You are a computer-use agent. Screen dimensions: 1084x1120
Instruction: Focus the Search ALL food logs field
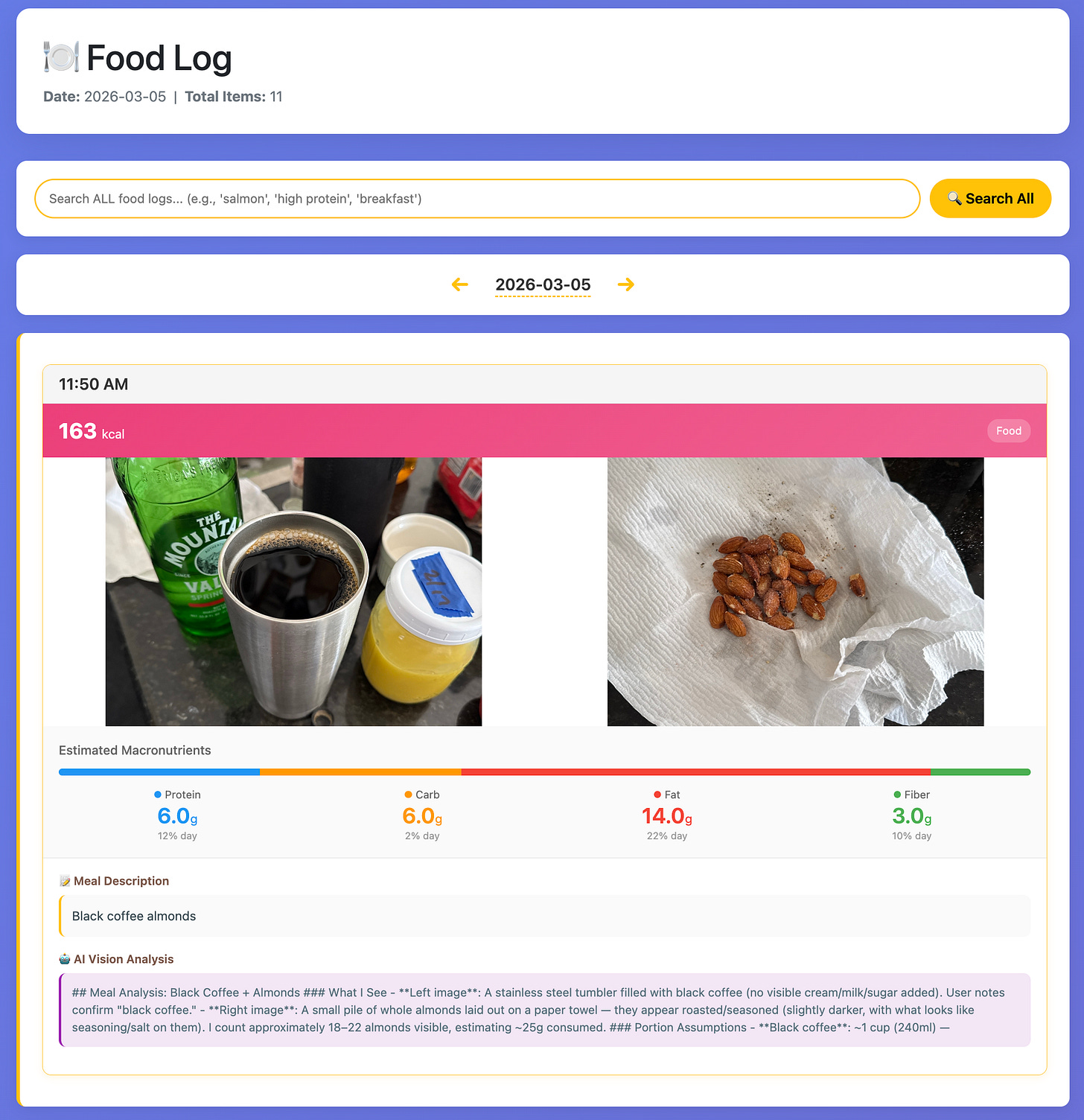[x=477, y=199]
